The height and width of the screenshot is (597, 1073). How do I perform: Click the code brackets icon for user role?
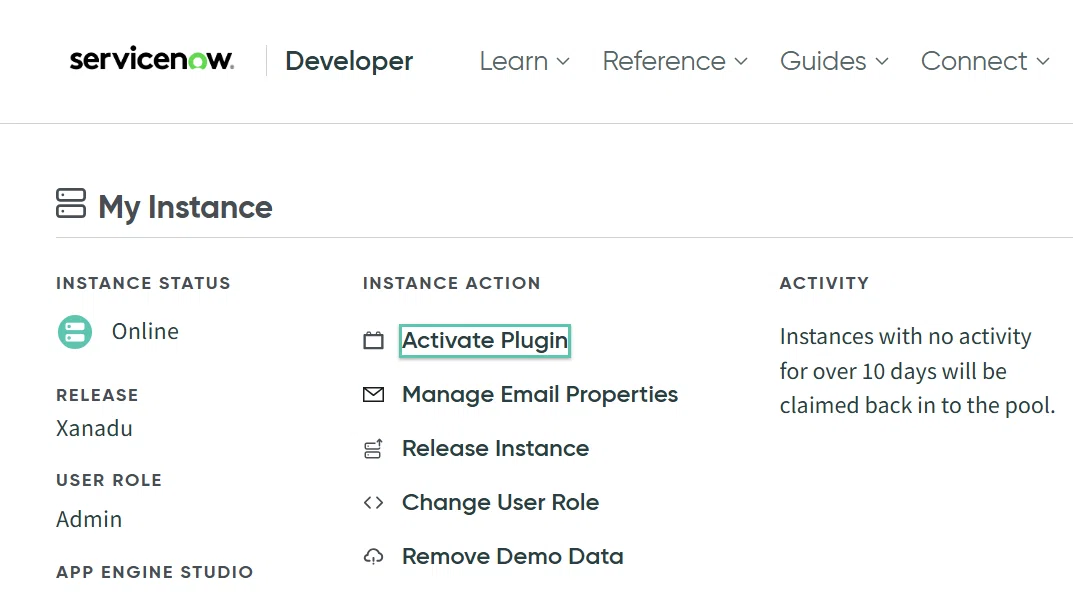373,503
